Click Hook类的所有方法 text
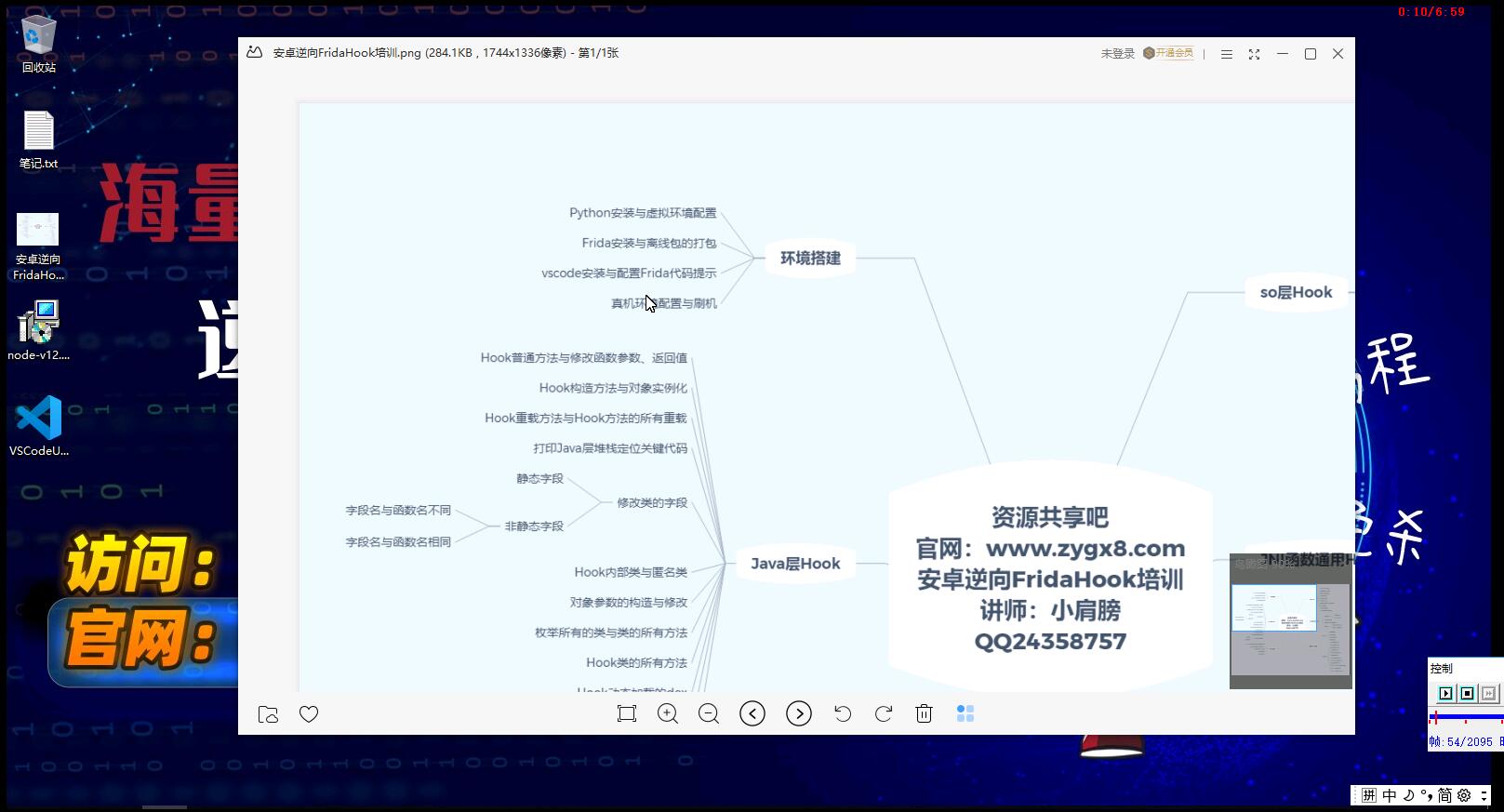 (636, 663)
